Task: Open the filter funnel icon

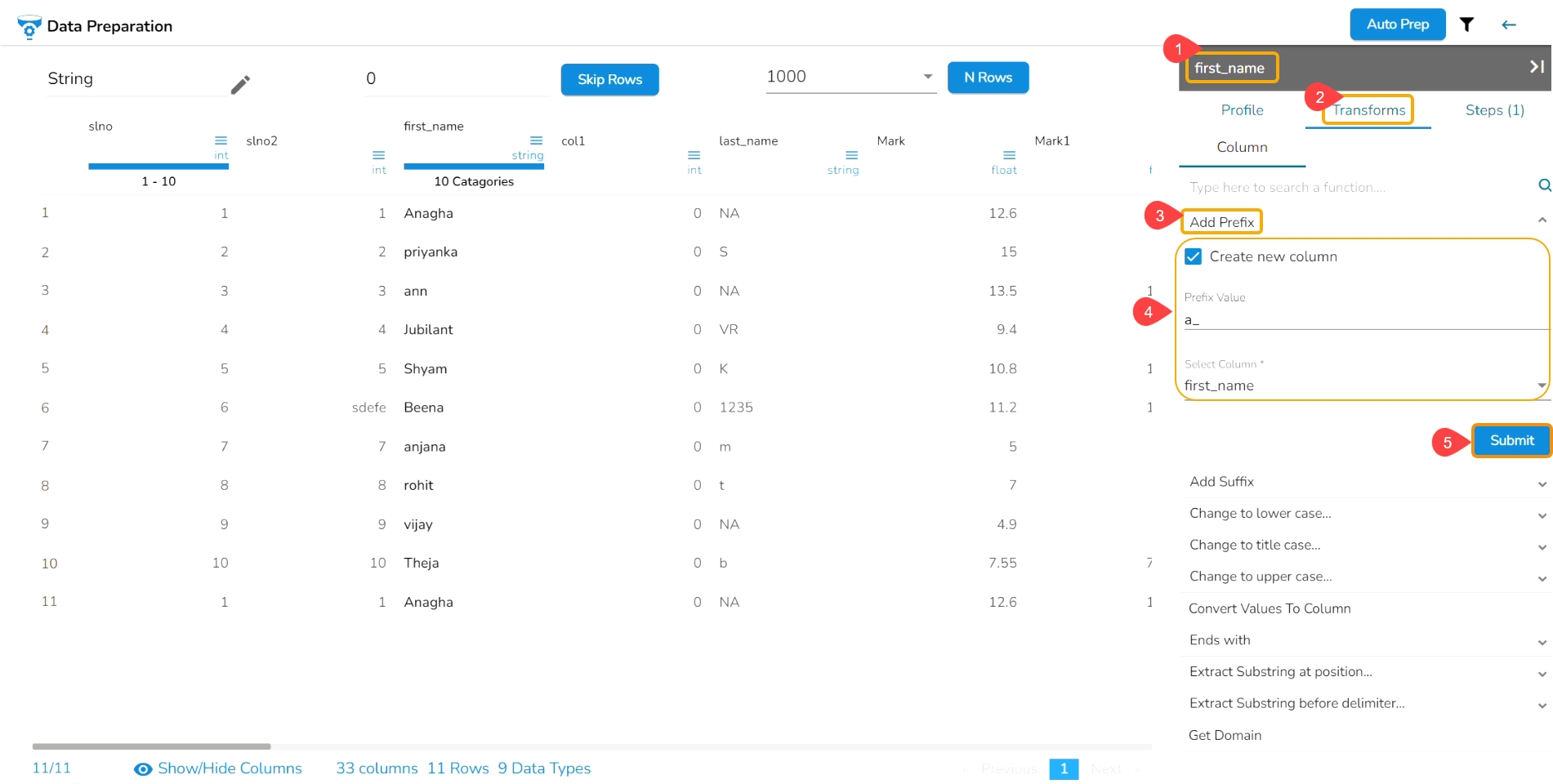Action: coord(1467,24)
